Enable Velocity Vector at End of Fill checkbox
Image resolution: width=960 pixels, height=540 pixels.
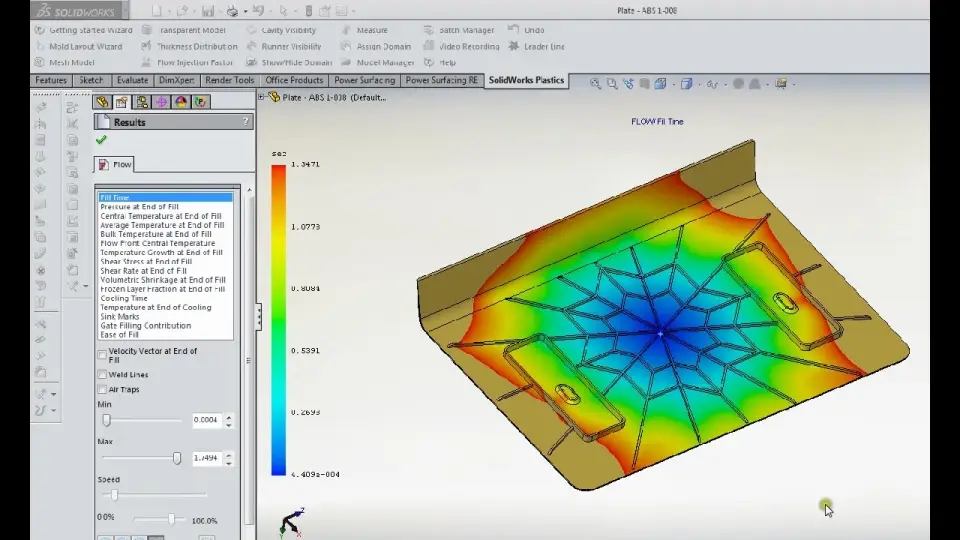tap(102, 353)
